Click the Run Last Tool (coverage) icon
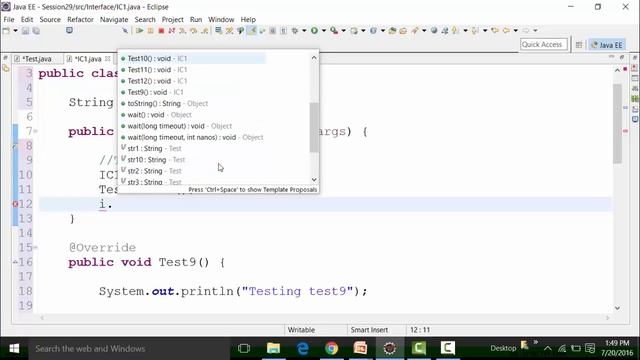This screenshot has height=360, width=640. pyautogui.click(x=334, y=30)
